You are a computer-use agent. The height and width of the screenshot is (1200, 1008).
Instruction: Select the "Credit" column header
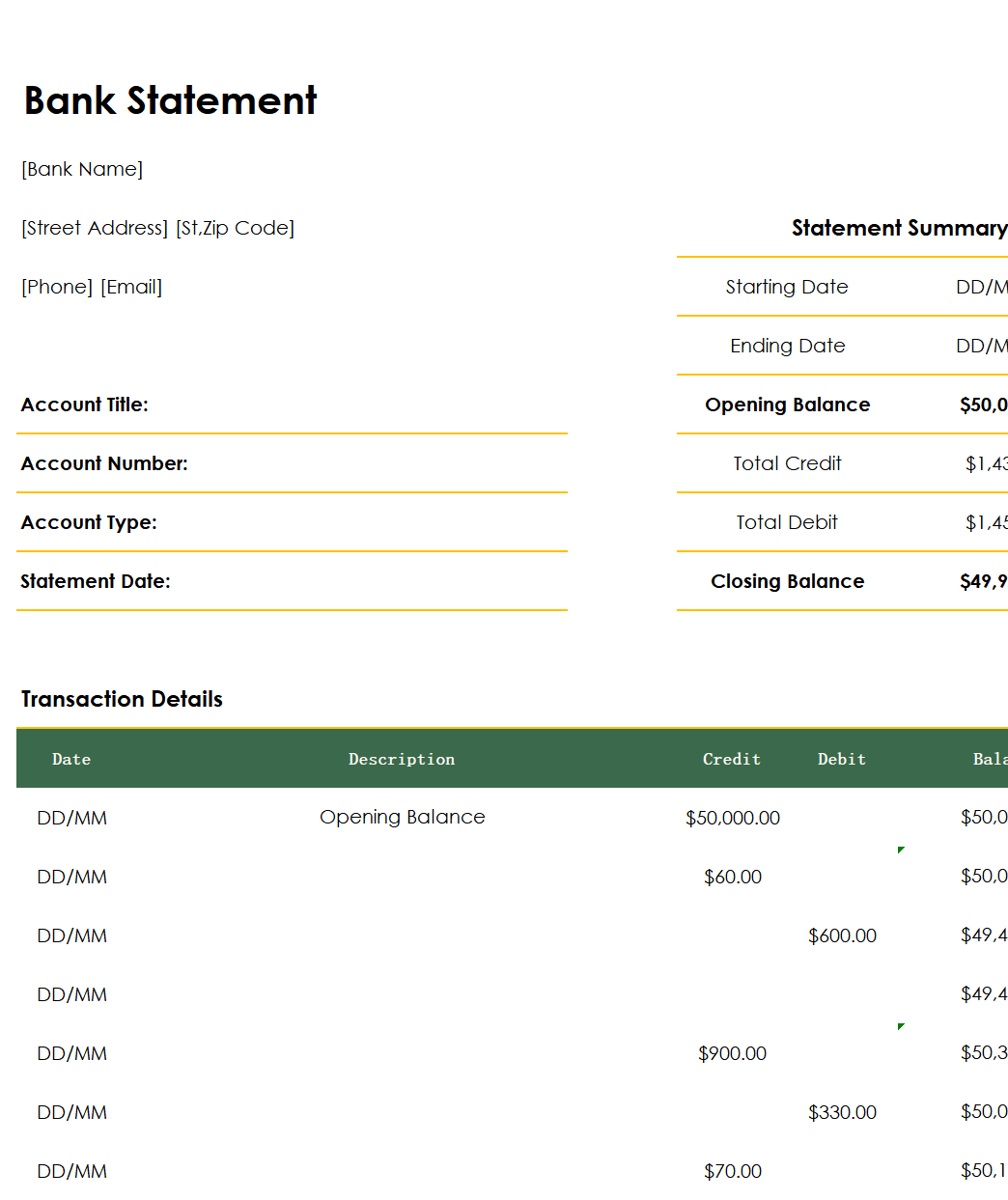click(732, 759)
